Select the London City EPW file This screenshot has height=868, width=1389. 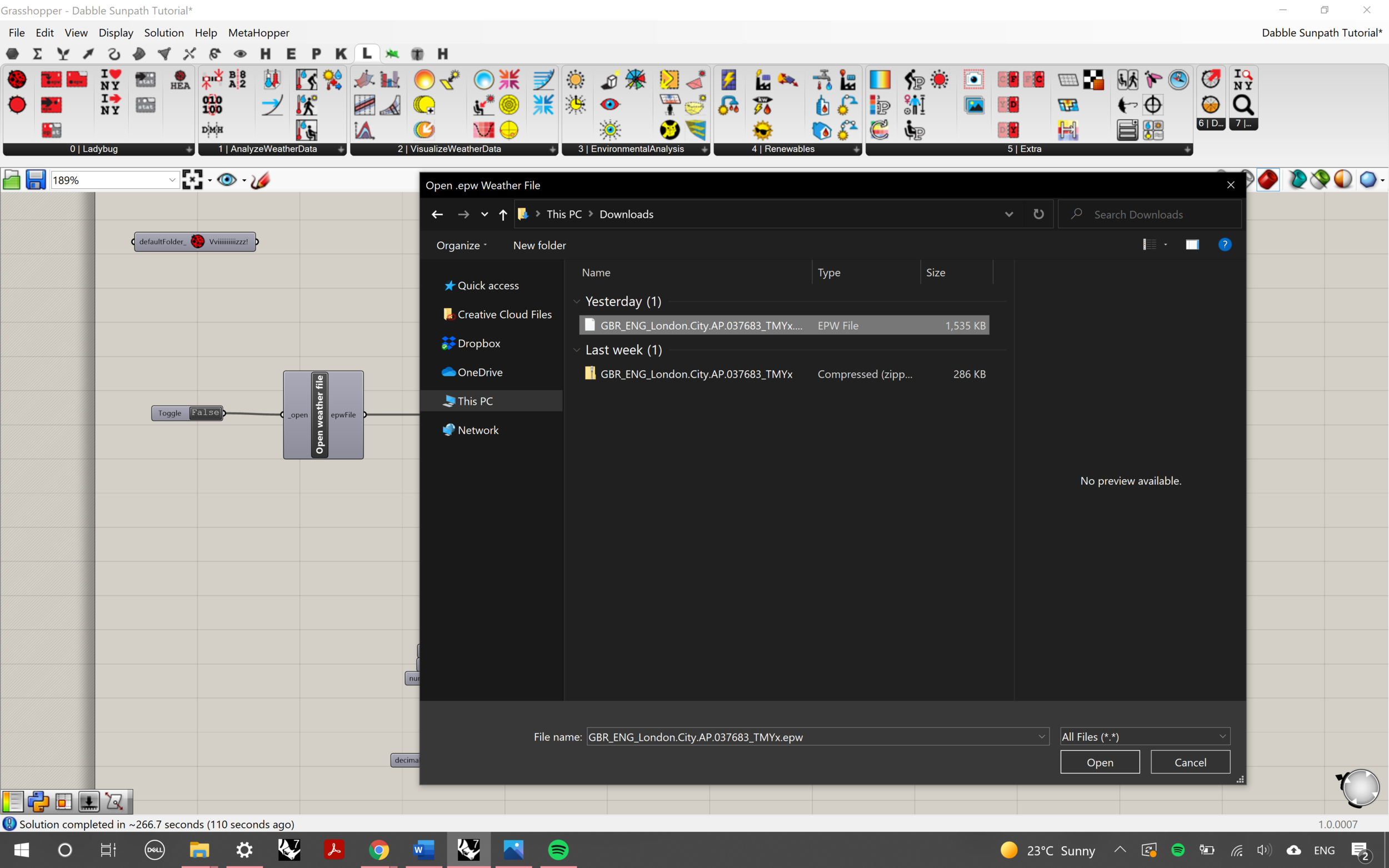701,325
